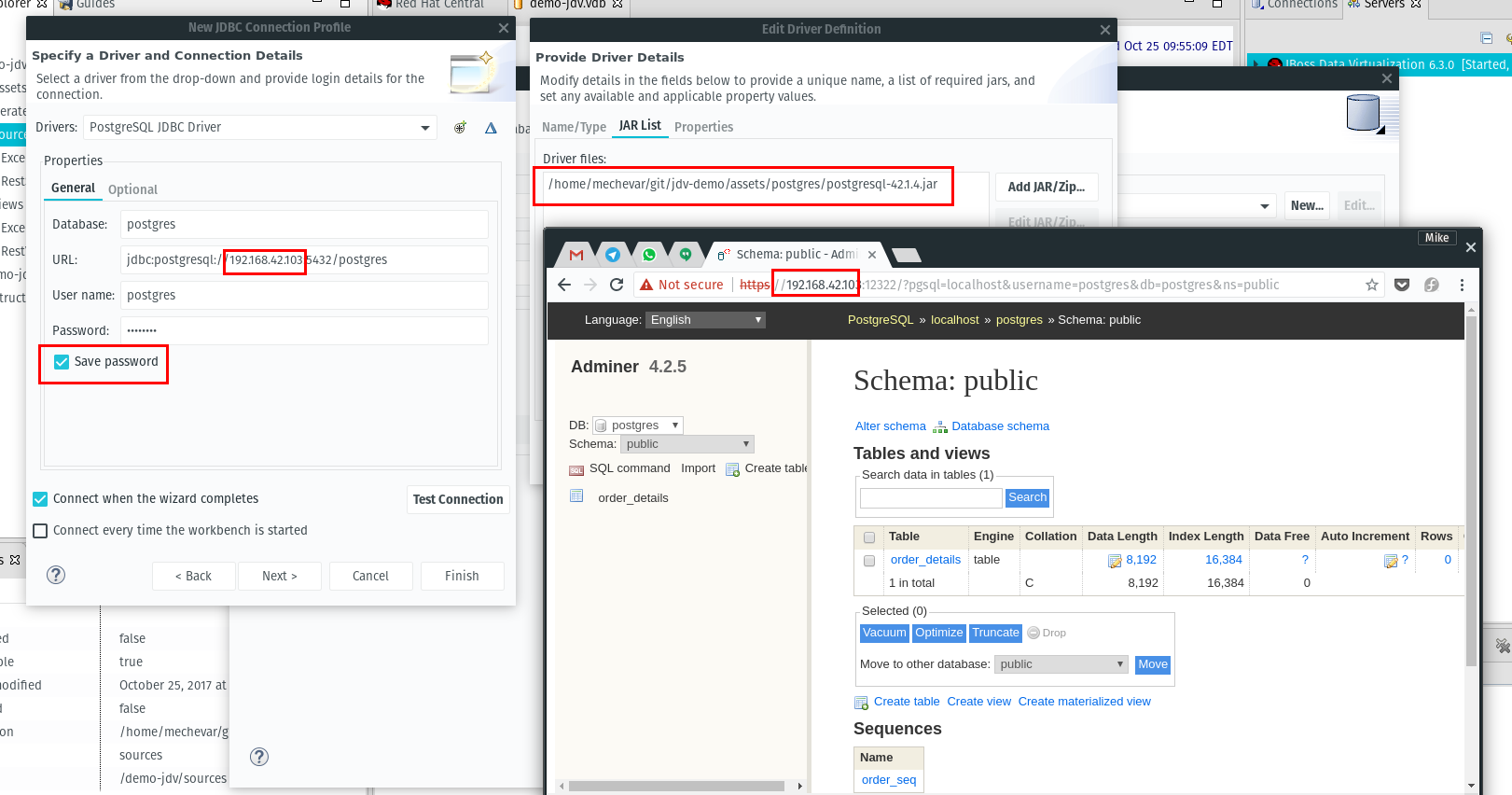
Task: Cancel the New JDBC Connection Profile wizard
Action: 370,576
